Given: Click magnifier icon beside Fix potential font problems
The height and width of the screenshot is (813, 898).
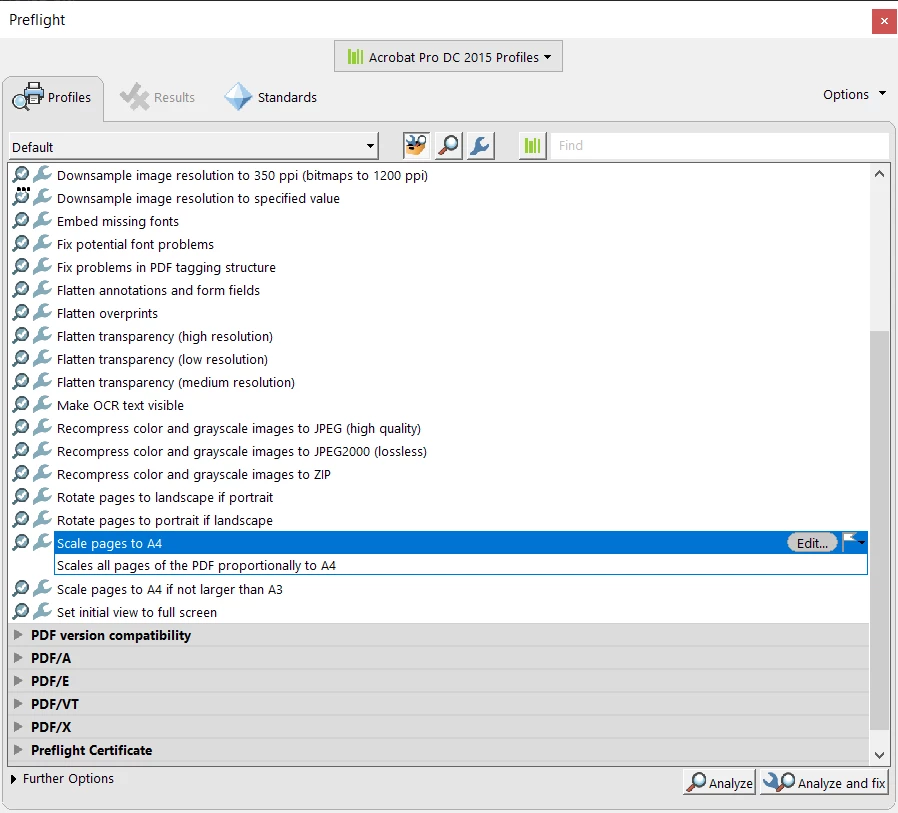Looking at the screenshot, I should (x=21, y=243).
